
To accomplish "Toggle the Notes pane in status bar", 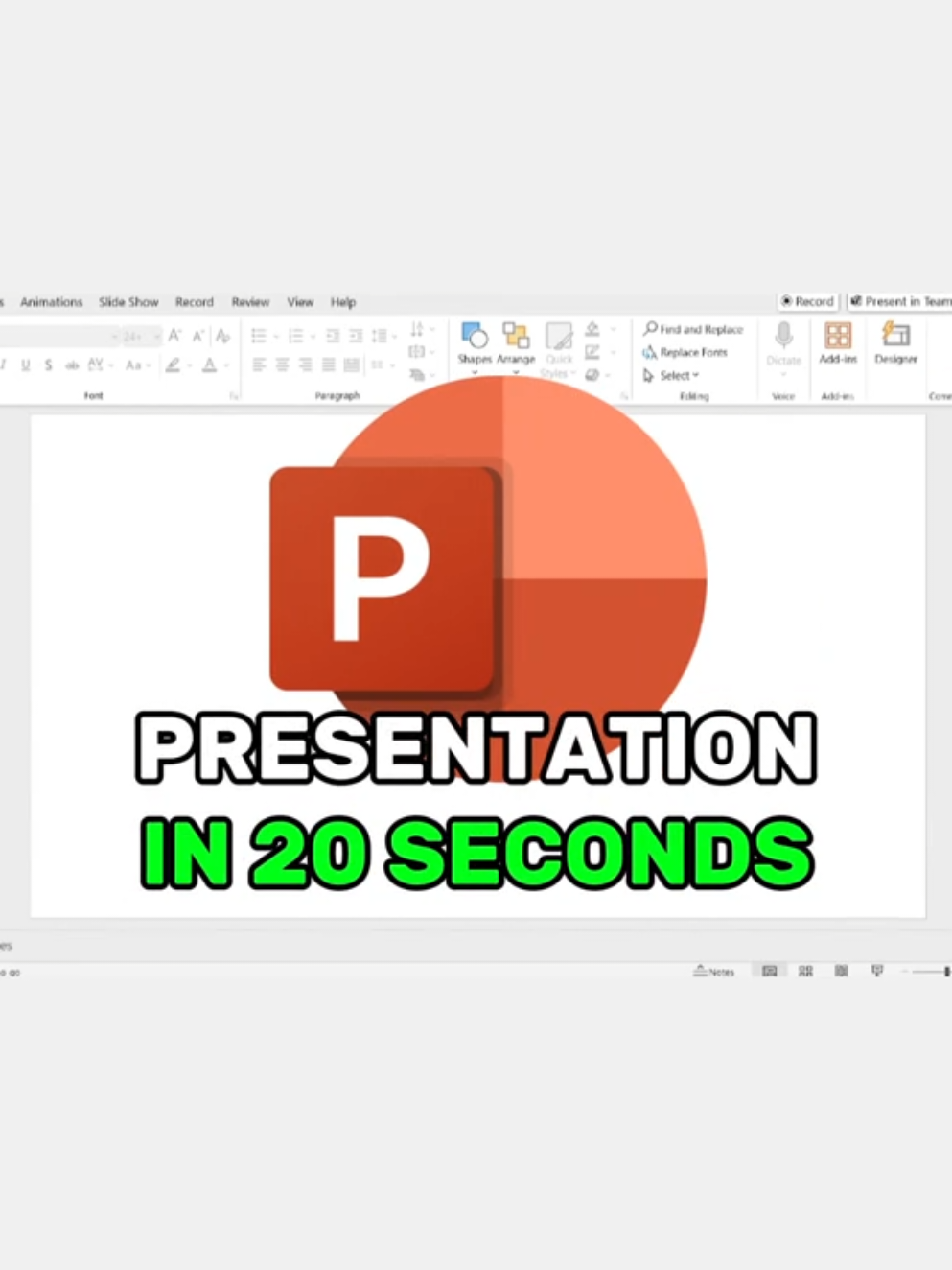I will tap(714, 972).
